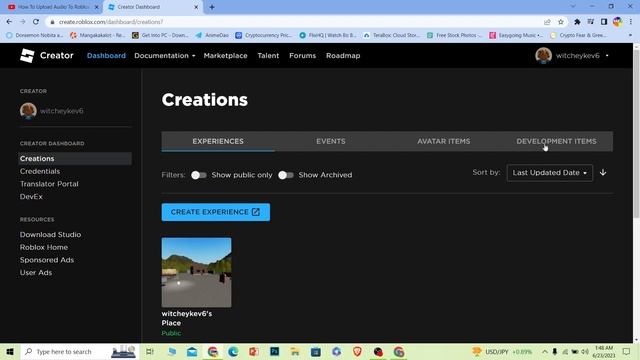Open Chrome three-dot menu

coord(631,22)
